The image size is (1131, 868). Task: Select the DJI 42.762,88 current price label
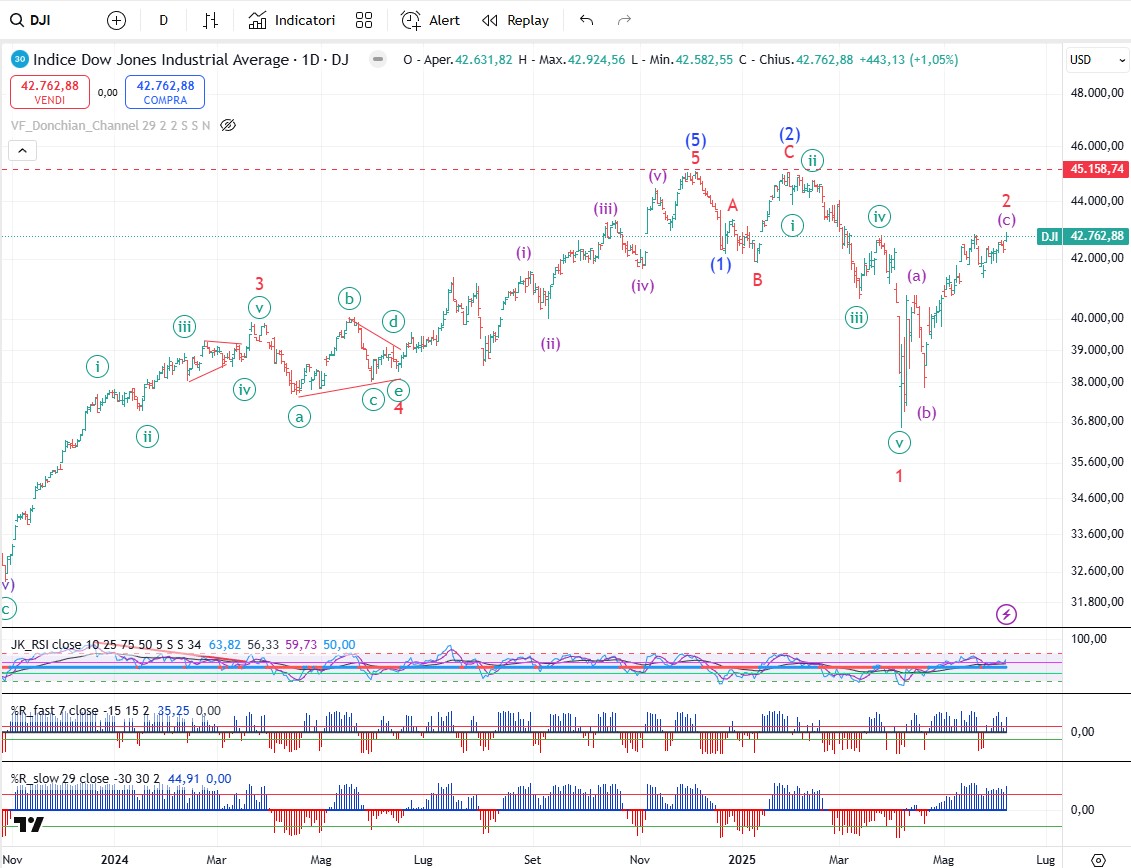(1082, 236)
